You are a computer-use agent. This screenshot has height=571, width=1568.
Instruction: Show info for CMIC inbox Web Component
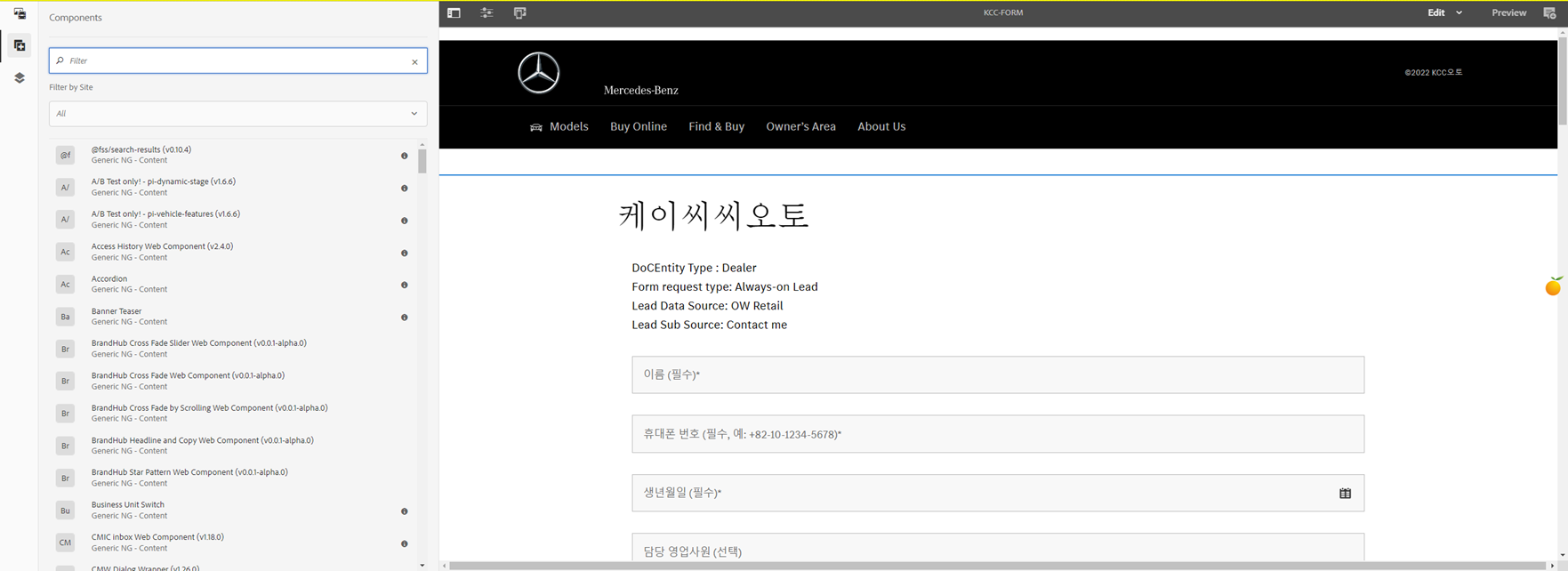pos(404,543)
